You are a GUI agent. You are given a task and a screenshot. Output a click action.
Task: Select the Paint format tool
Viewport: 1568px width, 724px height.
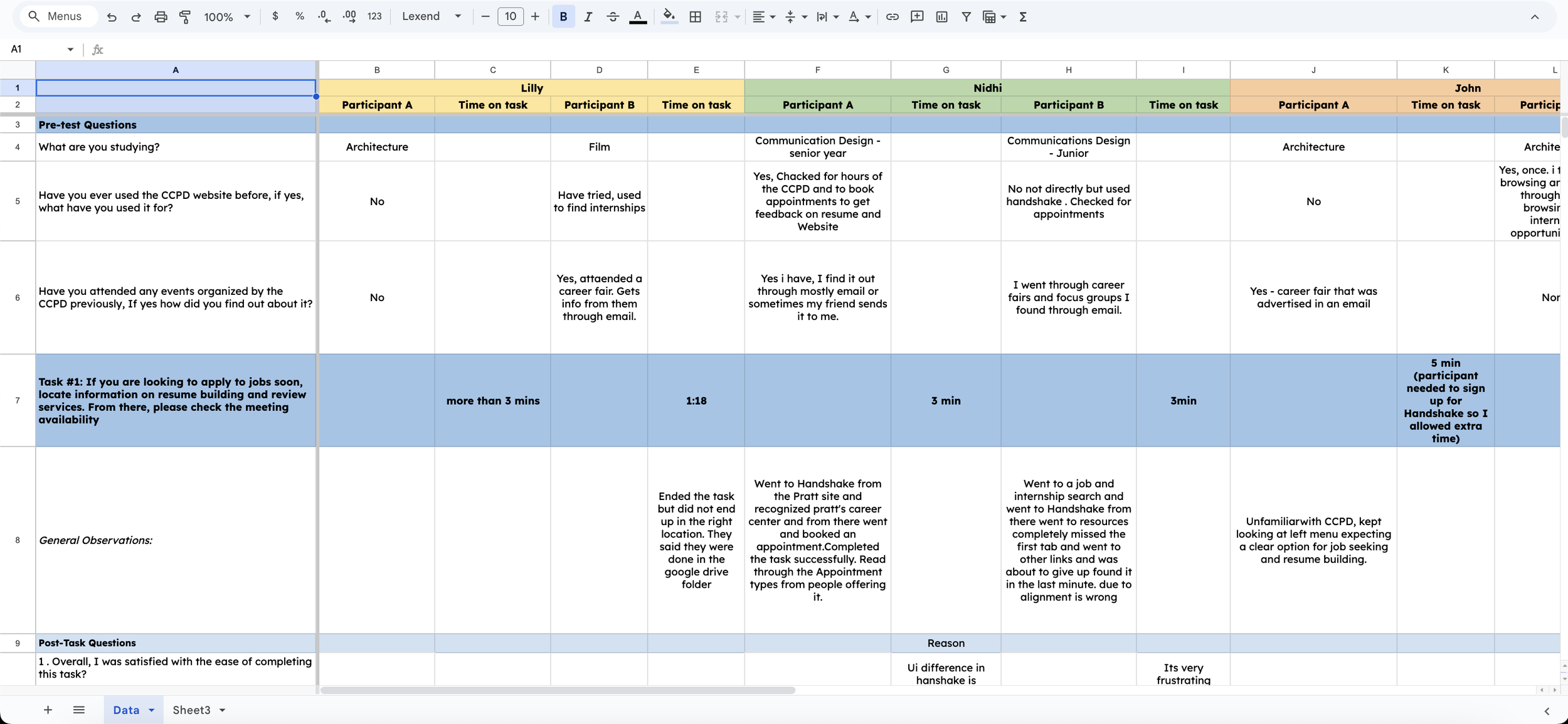(185, 16)
